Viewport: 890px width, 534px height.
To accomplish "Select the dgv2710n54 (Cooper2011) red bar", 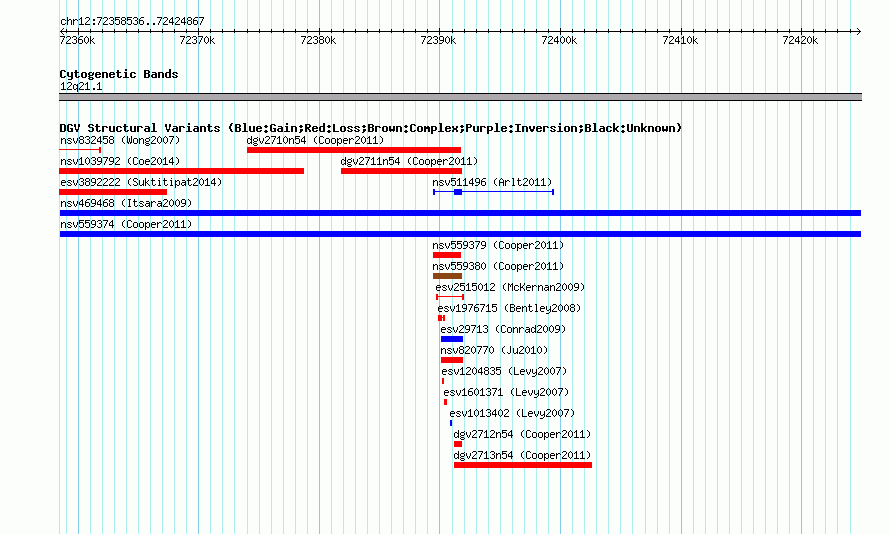I will tap(354, 150).
